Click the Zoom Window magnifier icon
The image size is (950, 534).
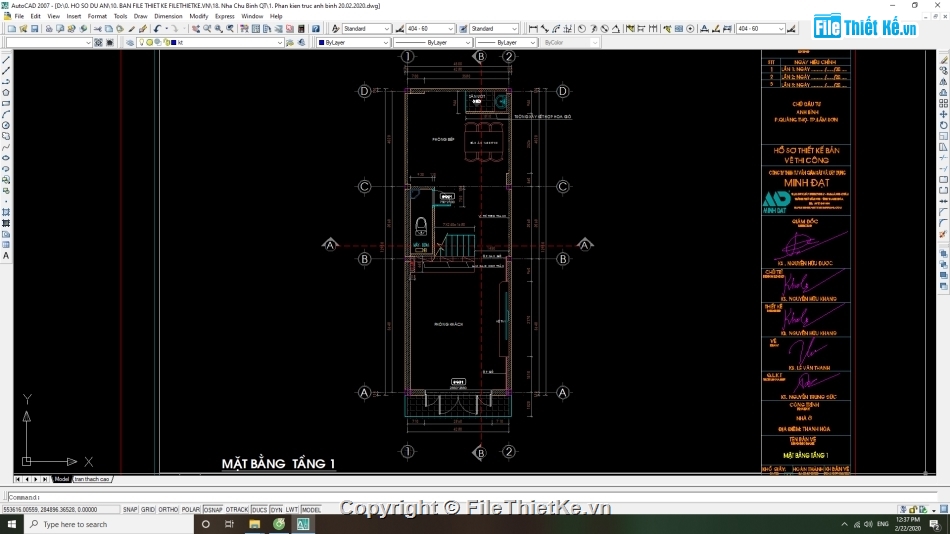(219, 28)
